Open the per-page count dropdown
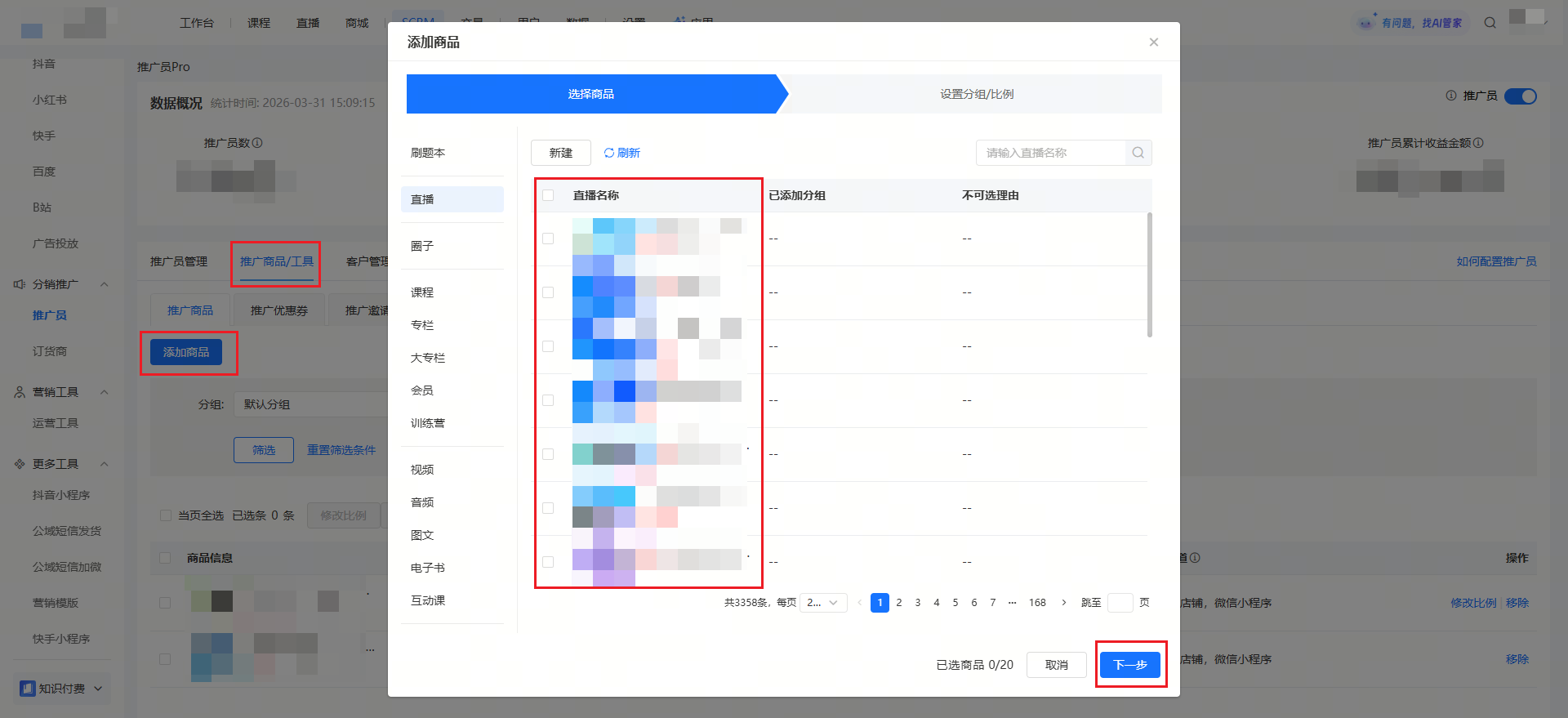Viewport: 1568px width, 718px height. 823,603
